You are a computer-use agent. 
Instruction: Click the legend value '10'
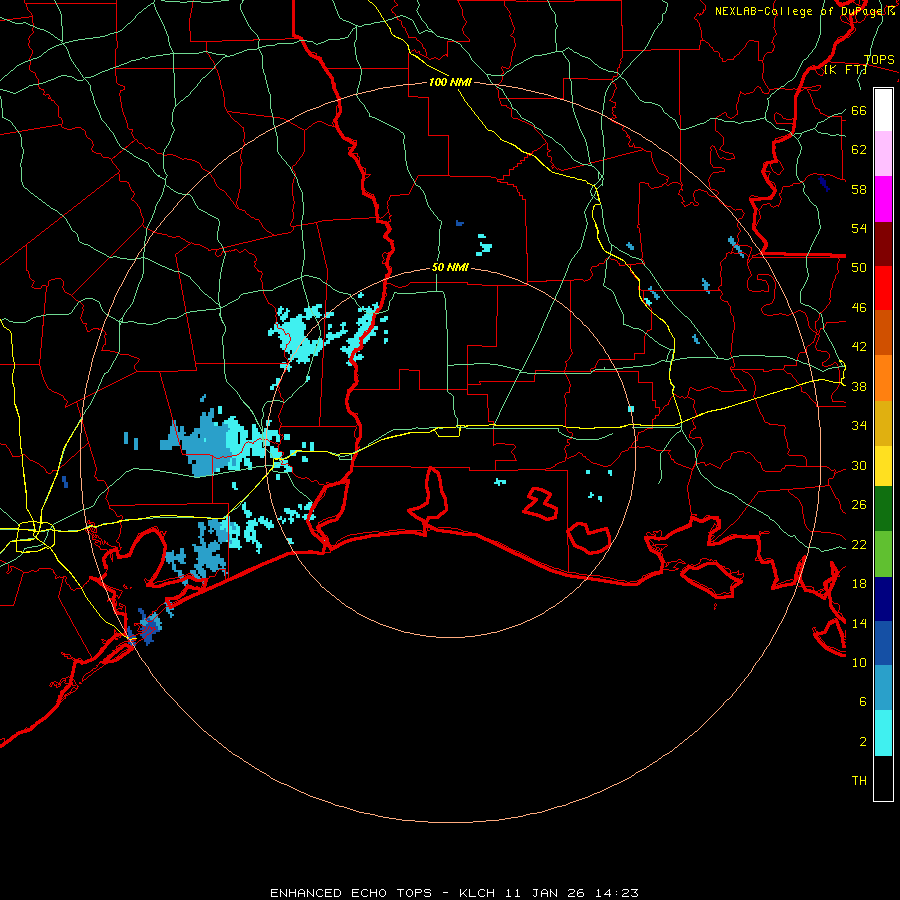(859, 662)
